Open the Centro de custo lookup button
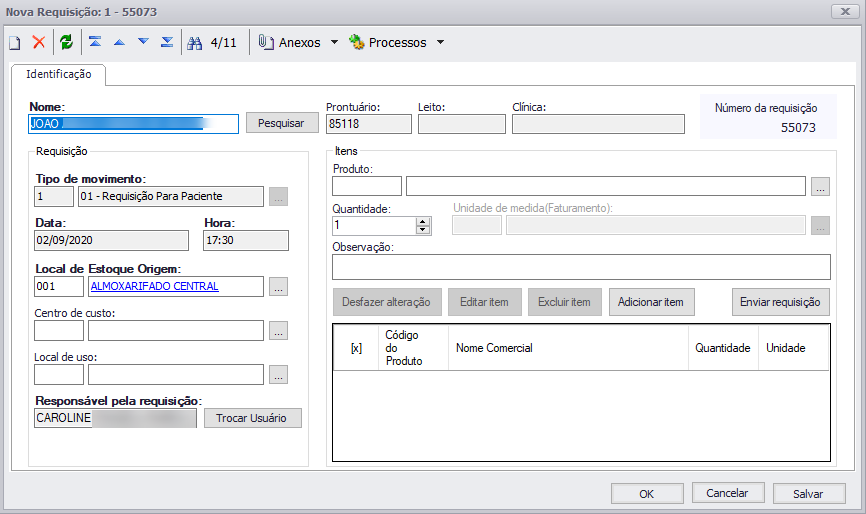This screenshot has width=866, height=514. click(278, 331)
